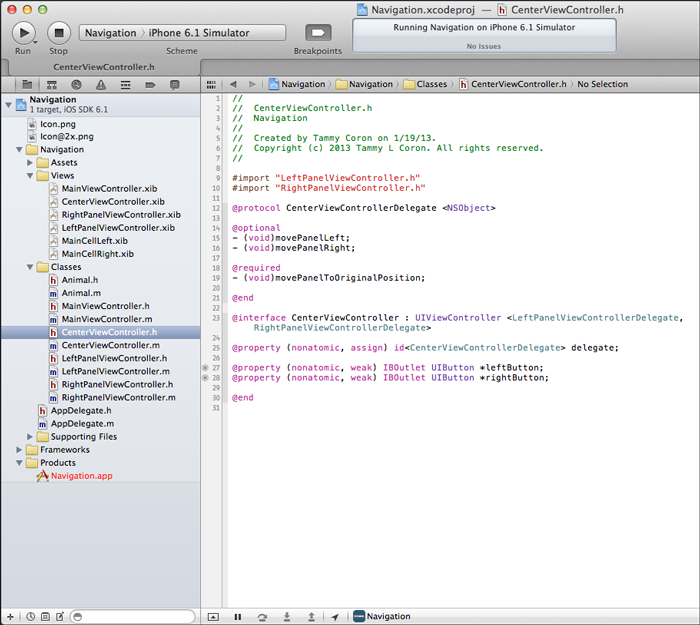Click Classes in the jump bar
This screenshot has height=625, width=700.
click(x=431, y=84)
